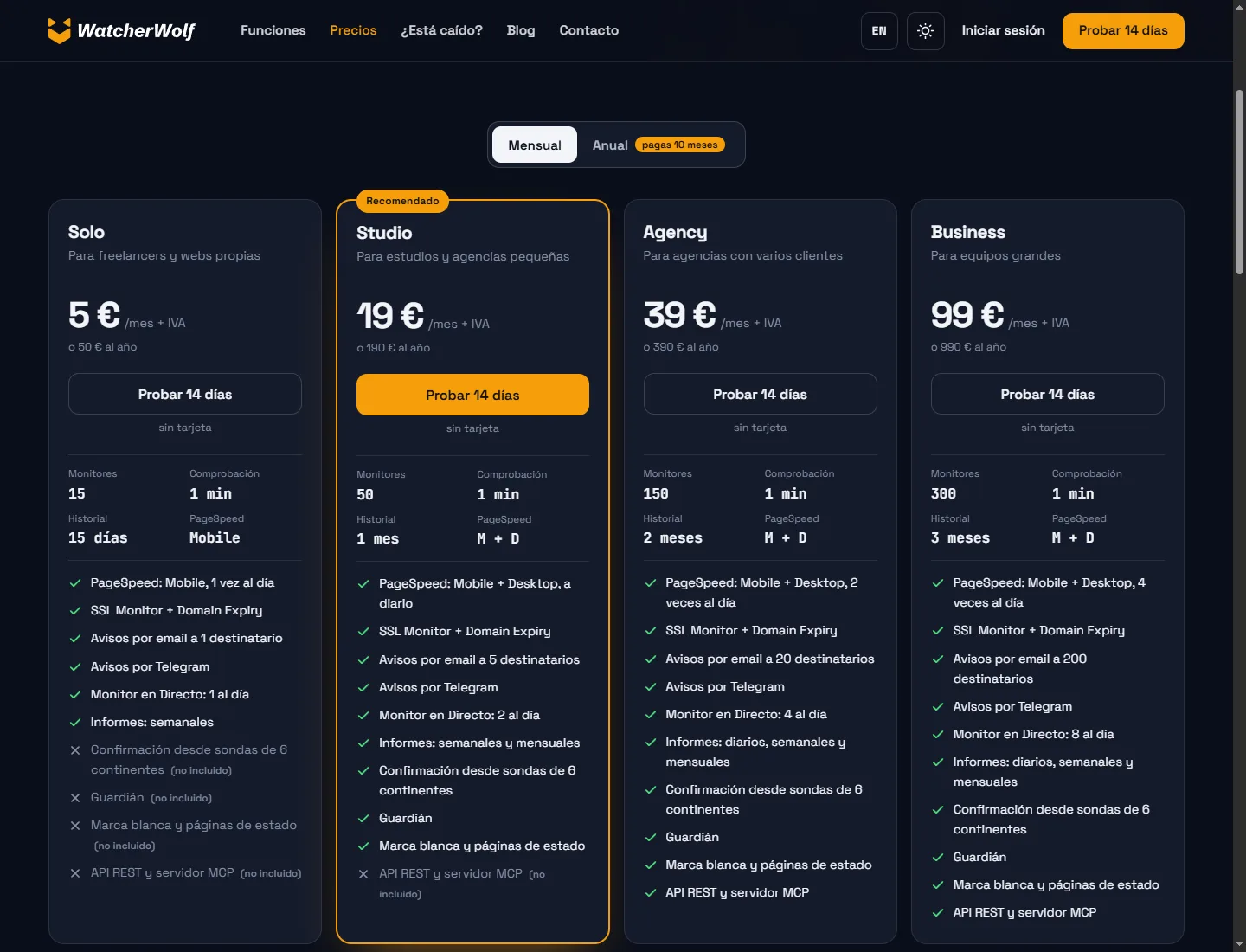This screenshot has width=1246, height=952.
Task: Click the checkmark beside Studio 'Informes: semanales y mensuales'
Action: 363,743
